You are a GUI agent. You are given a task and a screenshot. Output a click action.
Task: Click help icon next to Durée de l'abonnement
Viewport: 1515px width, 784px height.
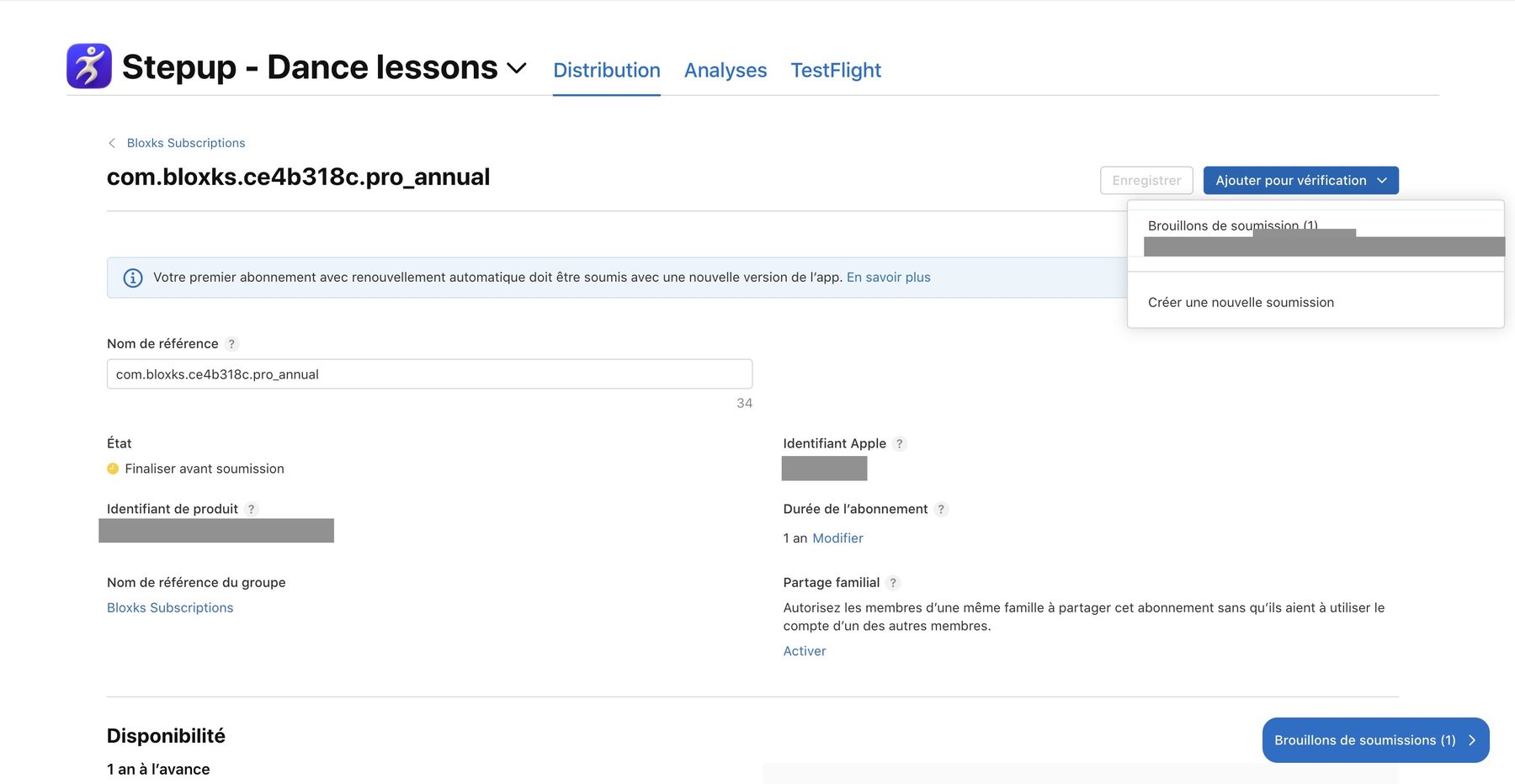941,509
